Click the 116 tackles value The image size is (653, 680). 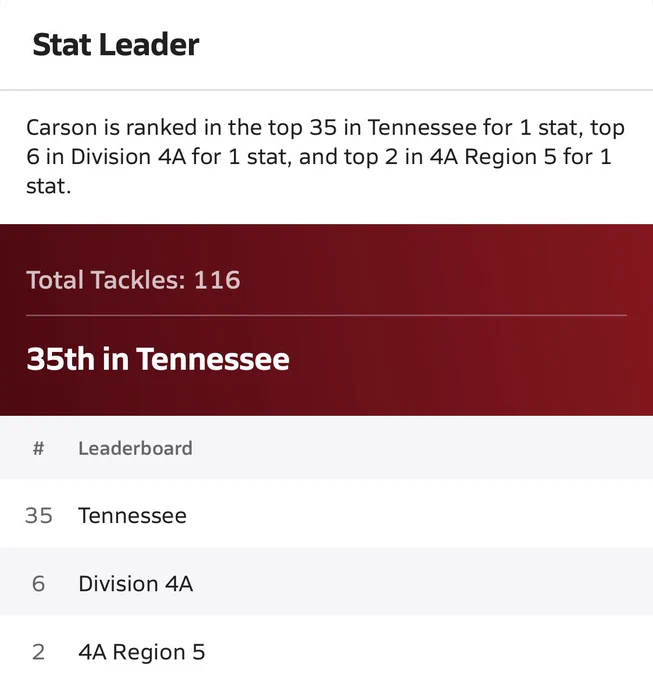(217, 280)
